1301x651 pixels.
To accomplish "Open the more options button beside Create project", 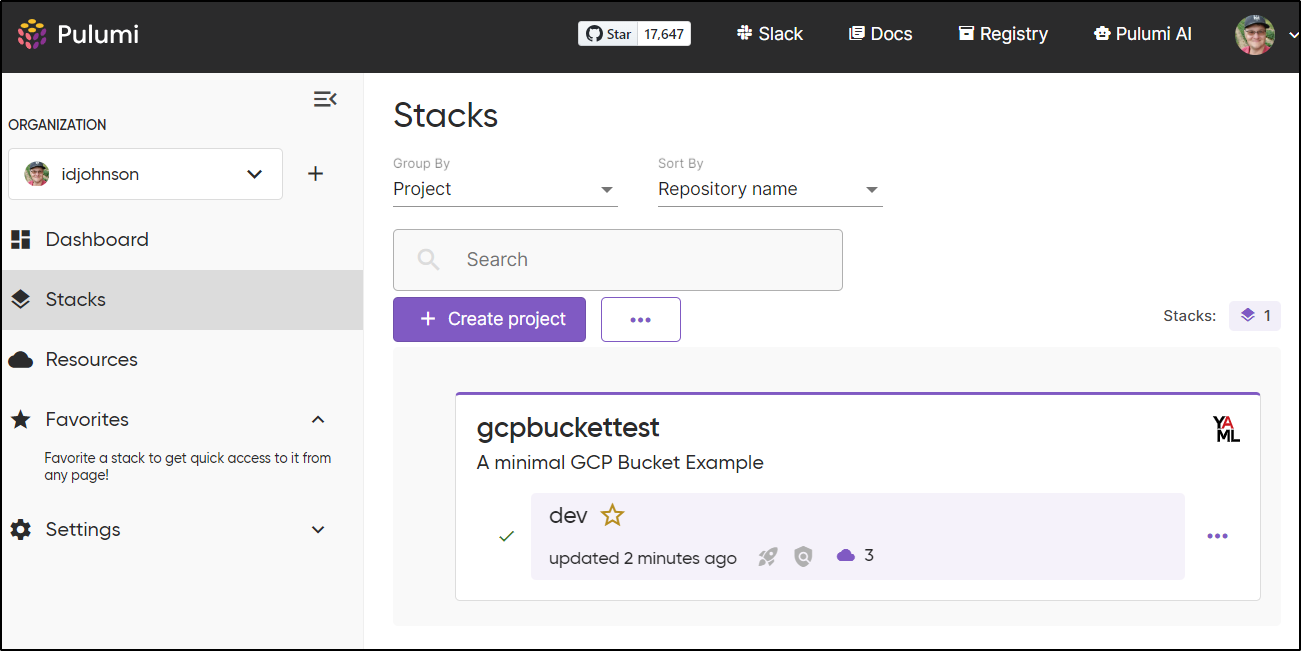I will click(641, 319).
